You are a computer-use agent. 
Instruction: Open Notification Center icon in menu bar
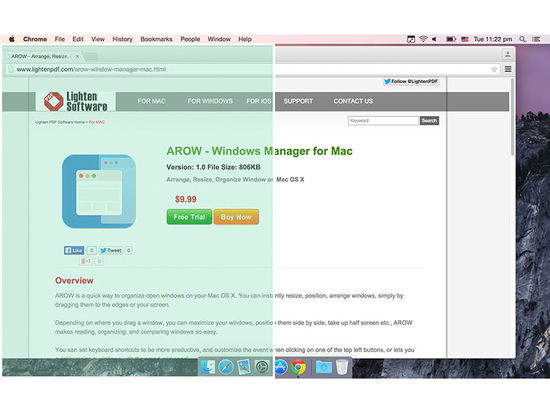pos(536,39)
